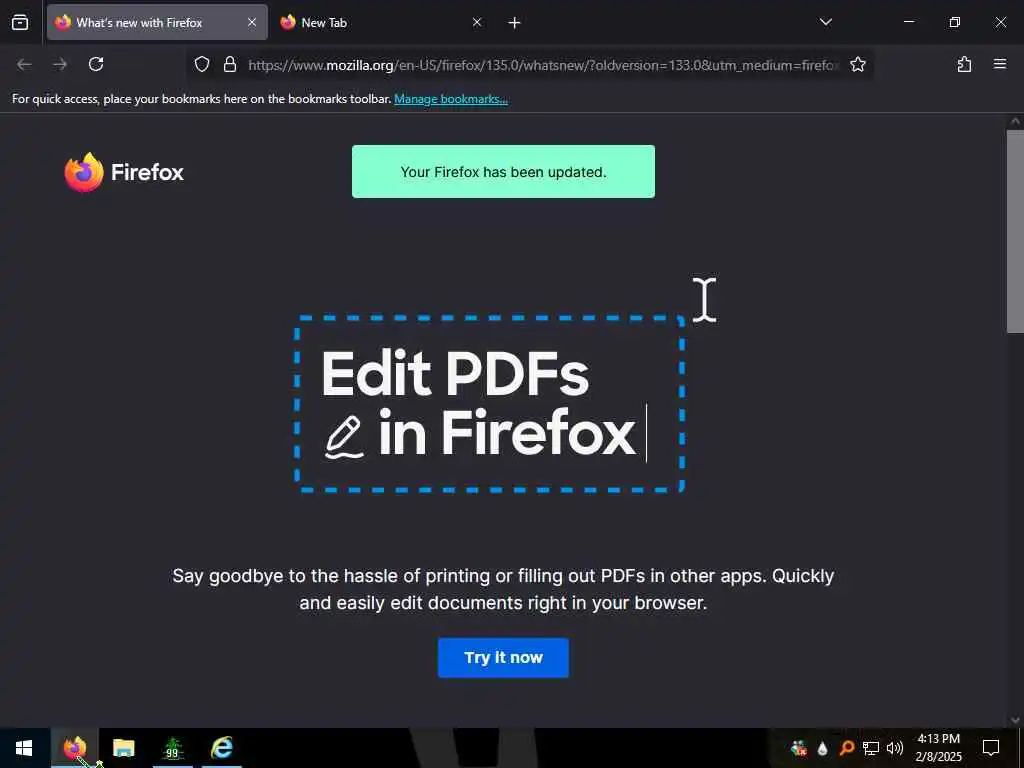1024x768 pixels.
Task: Open Manage bookmarks link
Action: pos(451,99)
